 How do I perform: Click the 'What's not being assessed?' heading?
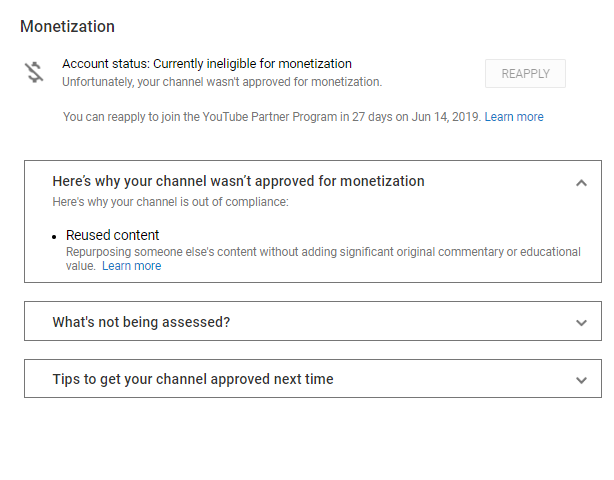(141, 322)
